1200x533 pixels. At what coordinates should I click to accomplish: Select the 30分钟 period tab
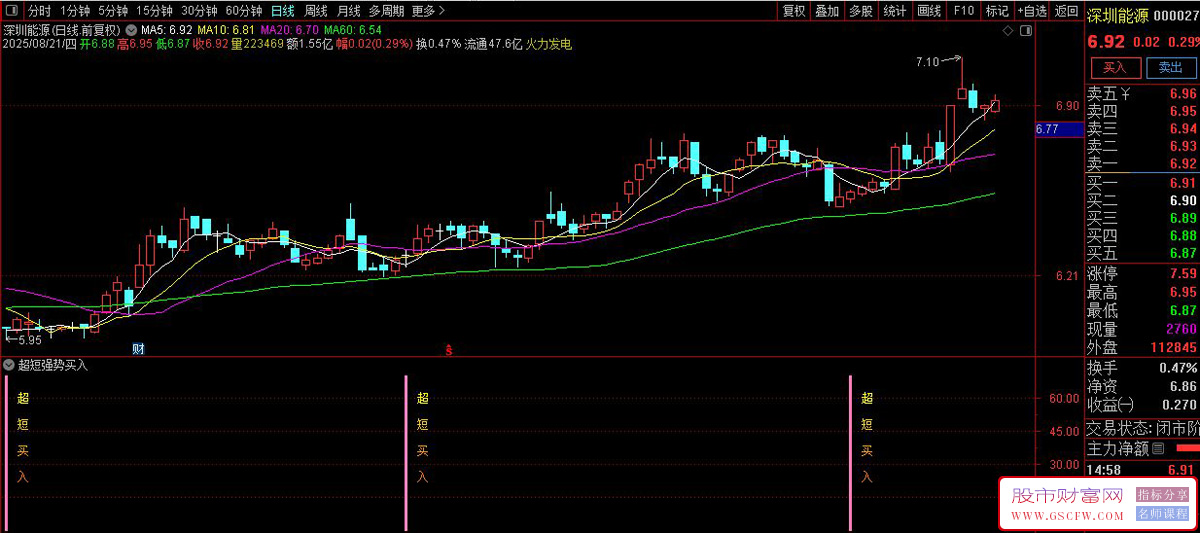click(x=199, y=11)
